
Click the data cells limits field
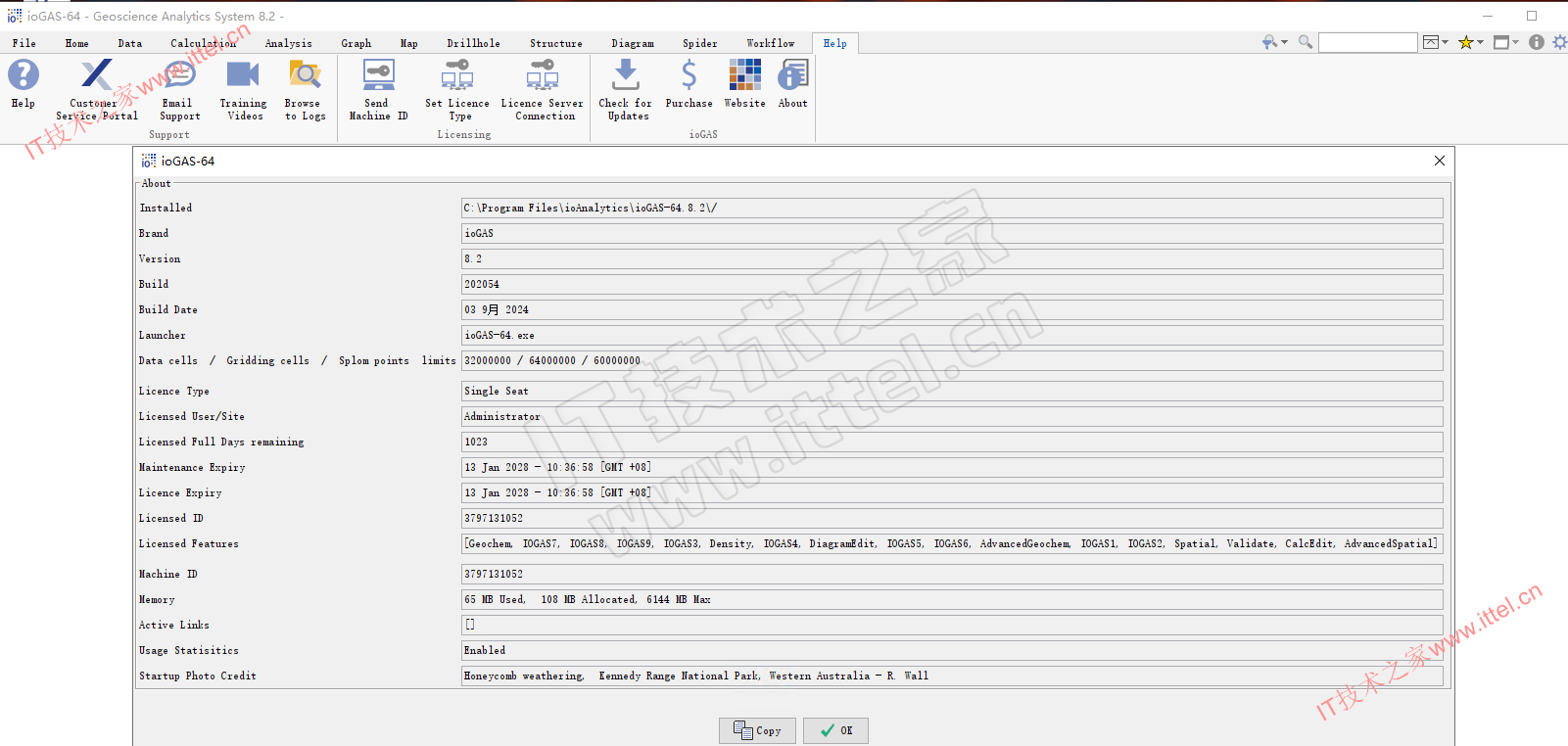[952, 360]
